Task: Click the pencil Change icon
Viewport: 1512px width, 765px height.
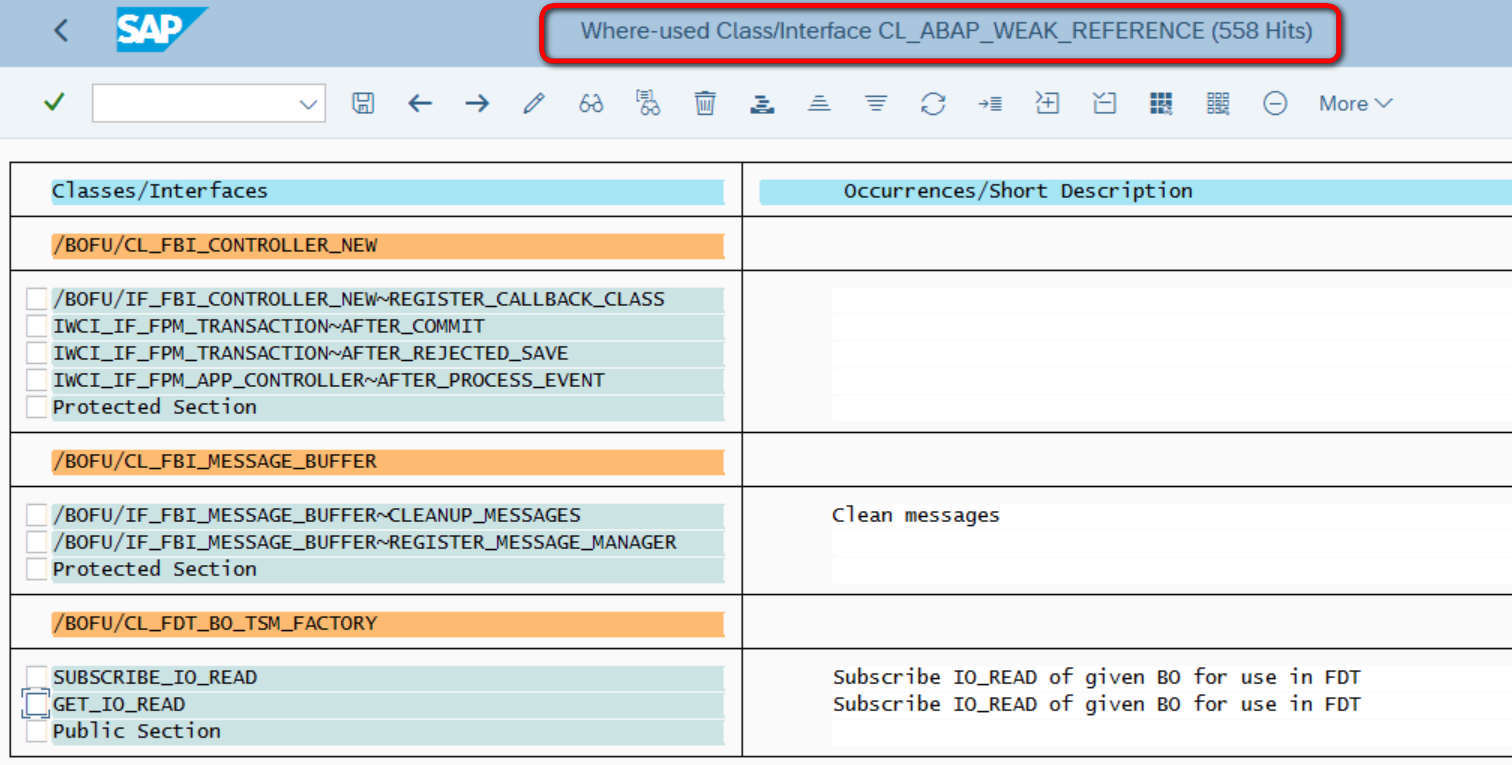Action: coord(534,103)
